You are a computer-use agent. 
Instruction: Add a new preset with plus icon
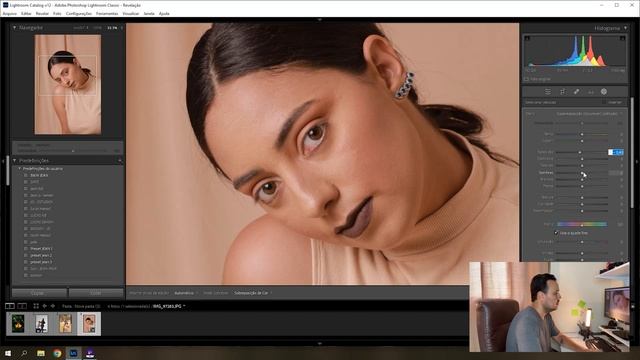click(x=120, y=160)
